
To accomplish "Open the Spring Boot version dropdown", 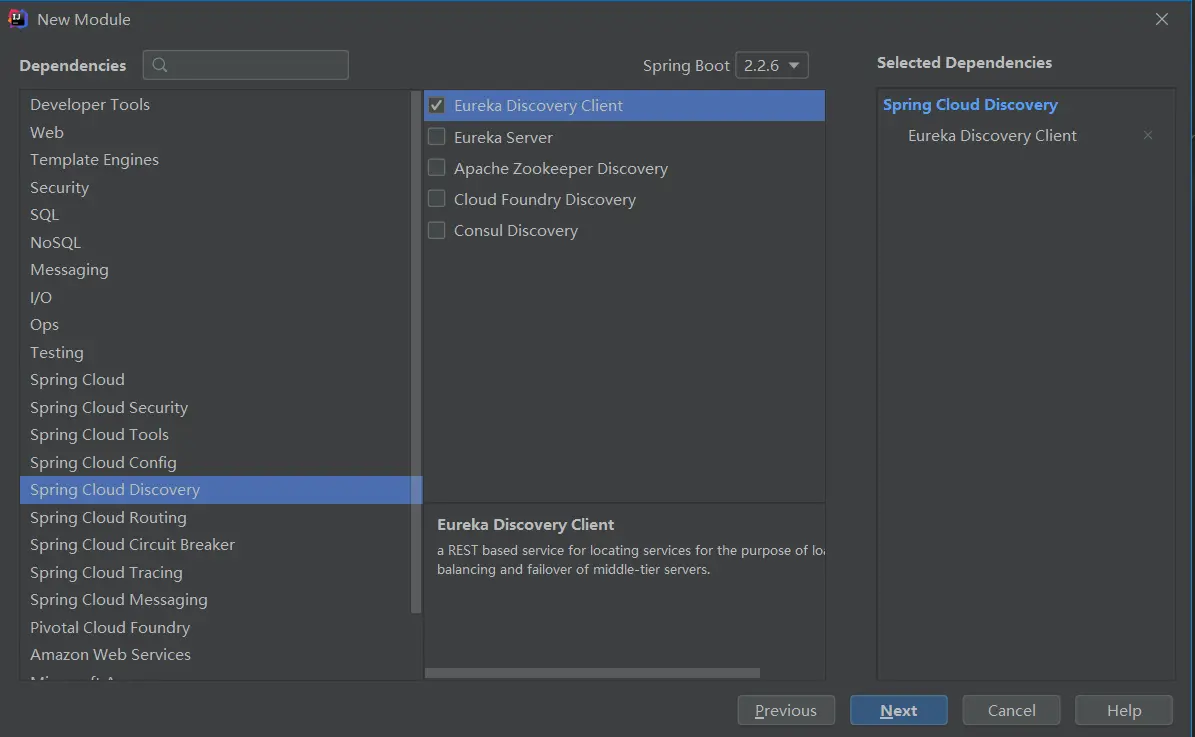I will tap(771, 66).
